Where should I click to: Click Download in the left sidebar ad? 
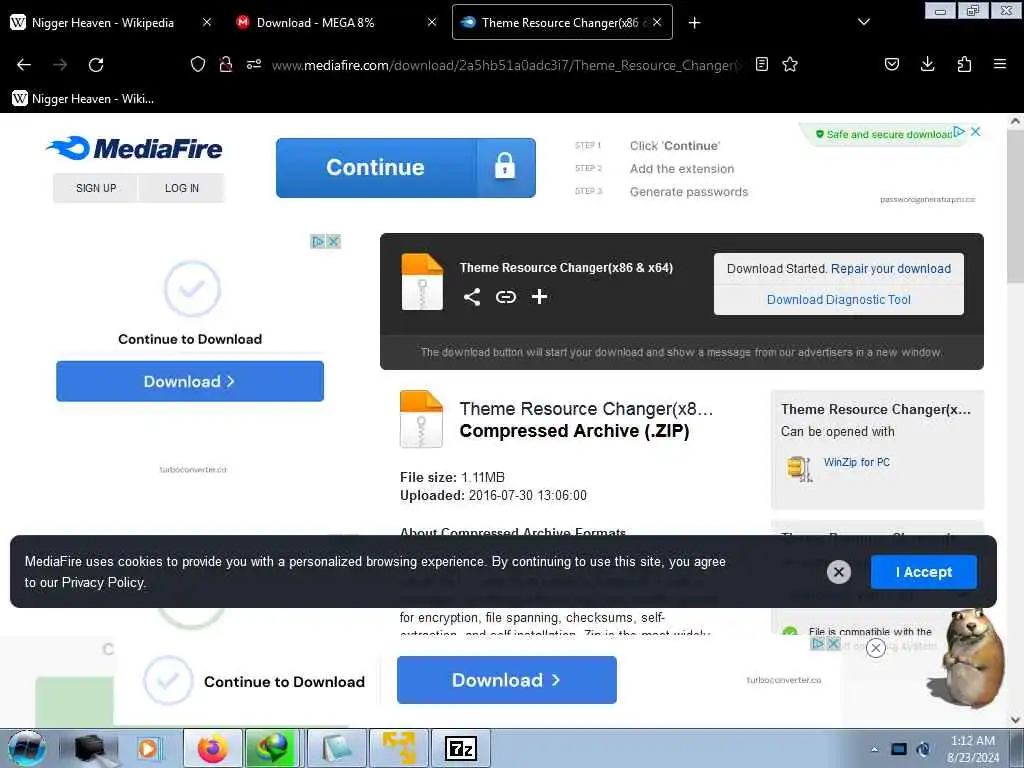[190, 381]
